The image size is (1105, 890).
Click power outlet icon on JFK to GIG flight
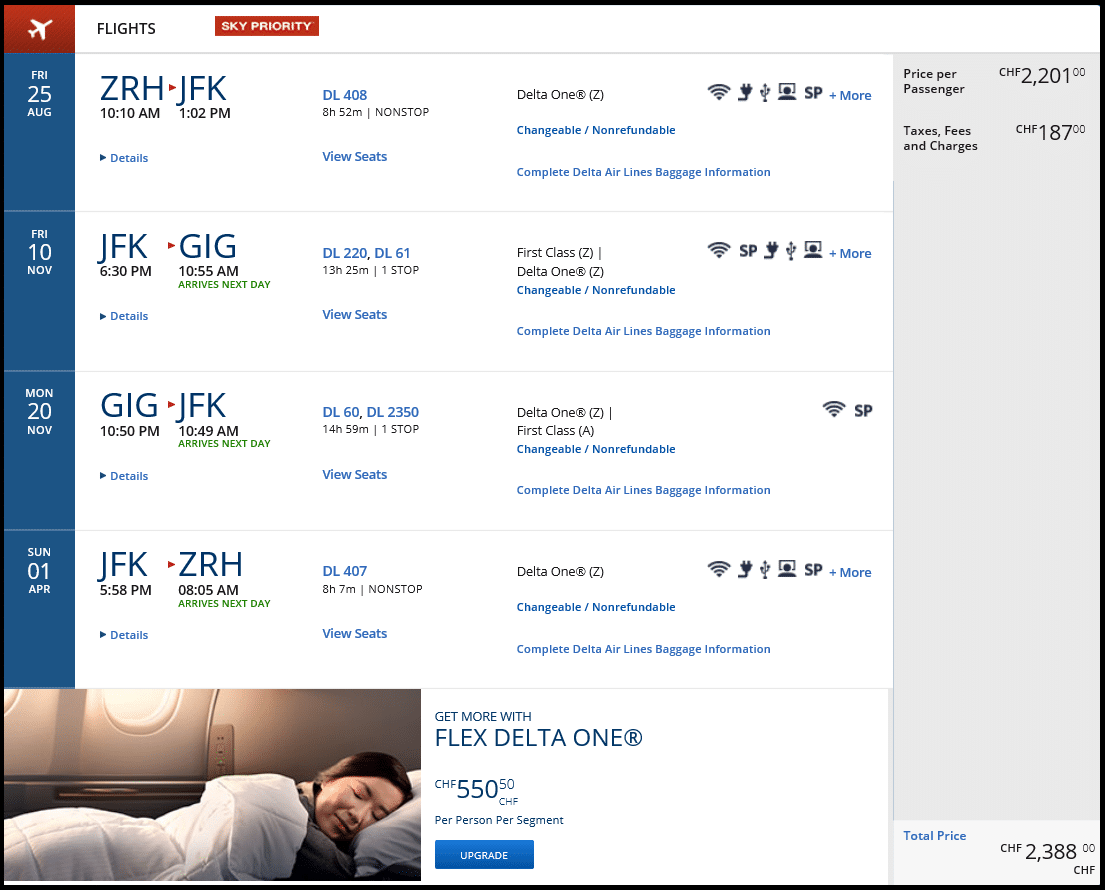click(x=771, y=251)
